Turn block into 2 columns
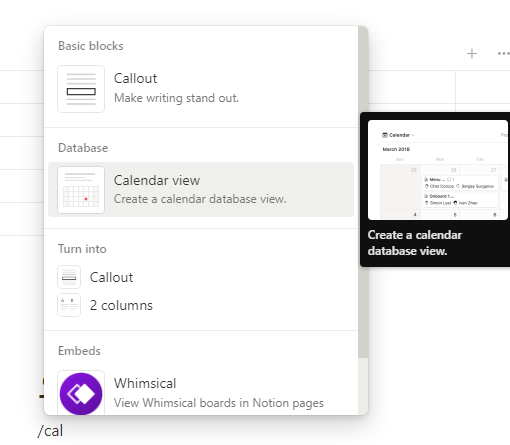 tap(201, 305)
